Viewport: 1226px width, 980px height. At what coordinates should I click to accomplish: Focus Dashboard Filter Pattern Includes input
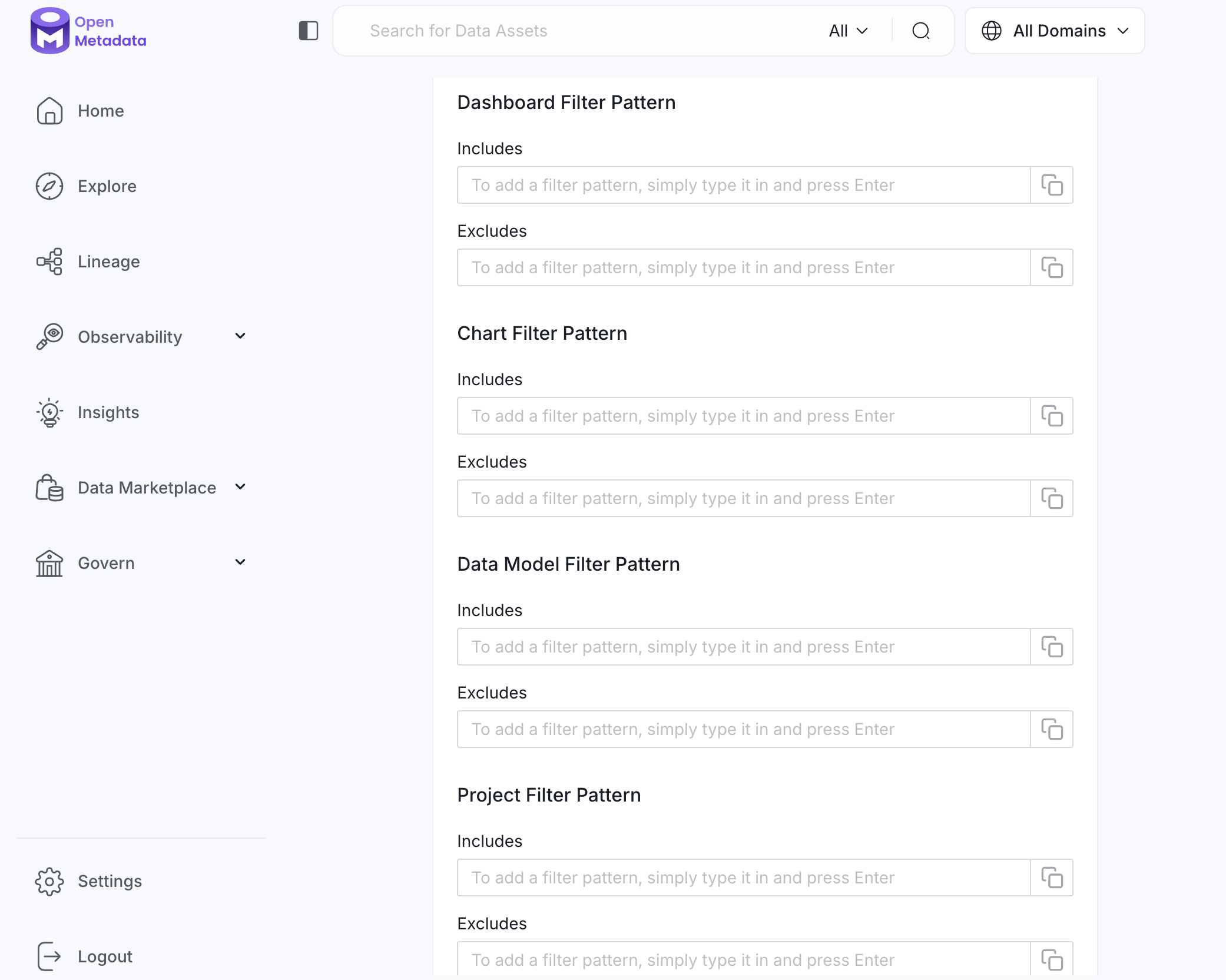click(x=744, y=185)
